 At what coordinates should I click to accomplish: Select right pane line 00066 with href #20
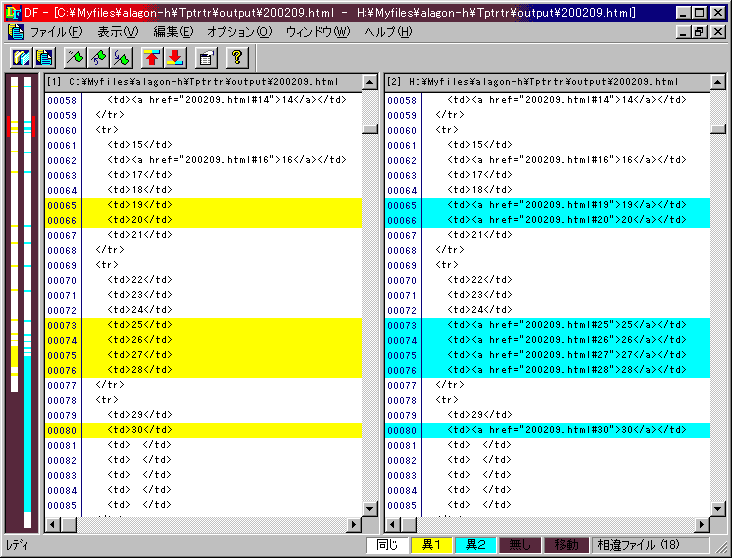[x=548, y=220]
